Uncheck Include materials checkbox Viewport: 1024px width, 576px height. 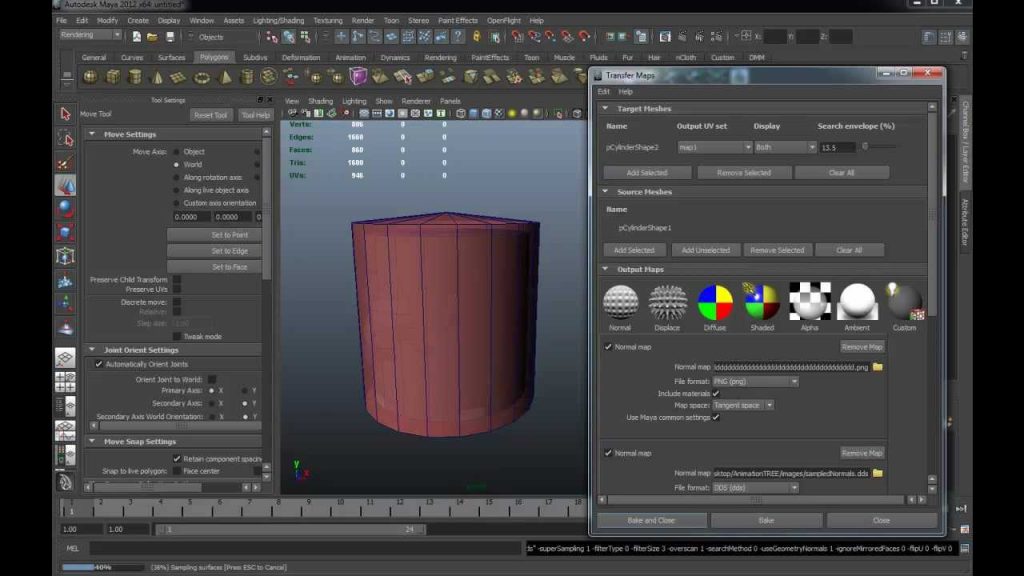point(716,393)
